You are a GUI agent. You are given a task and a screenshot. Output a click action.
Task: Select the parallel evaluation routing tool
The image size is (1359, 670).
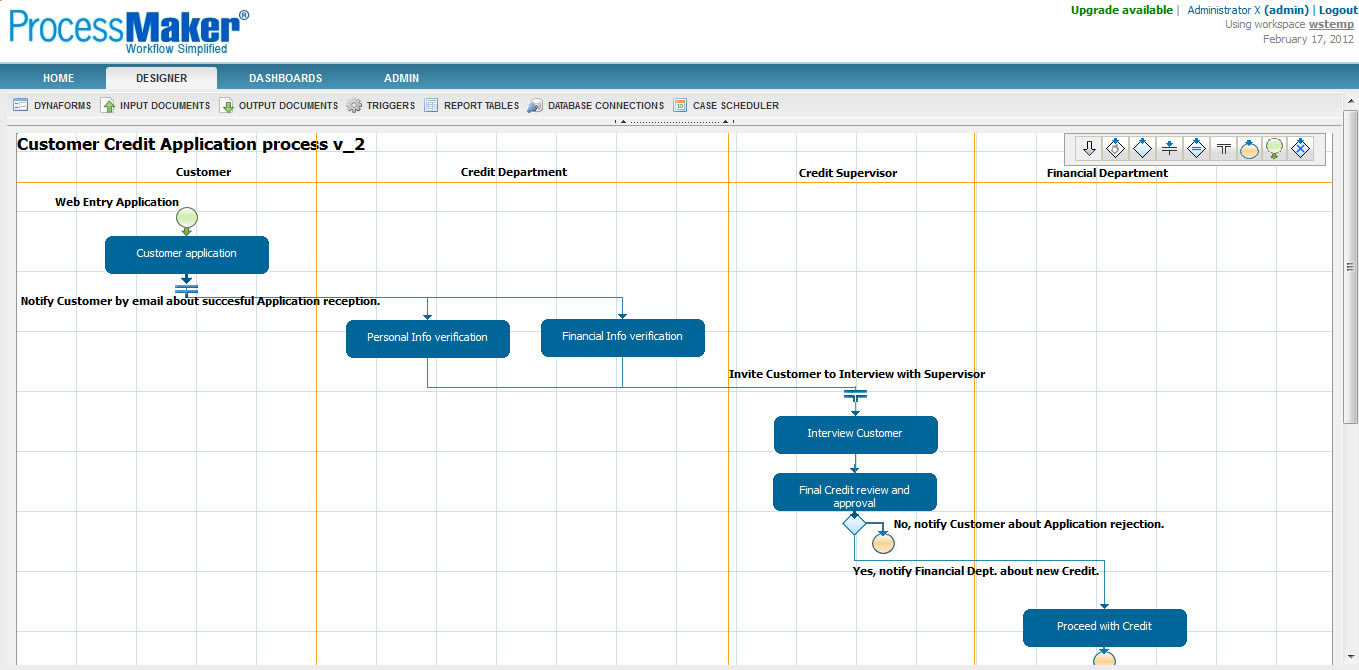pos(1196,148)
